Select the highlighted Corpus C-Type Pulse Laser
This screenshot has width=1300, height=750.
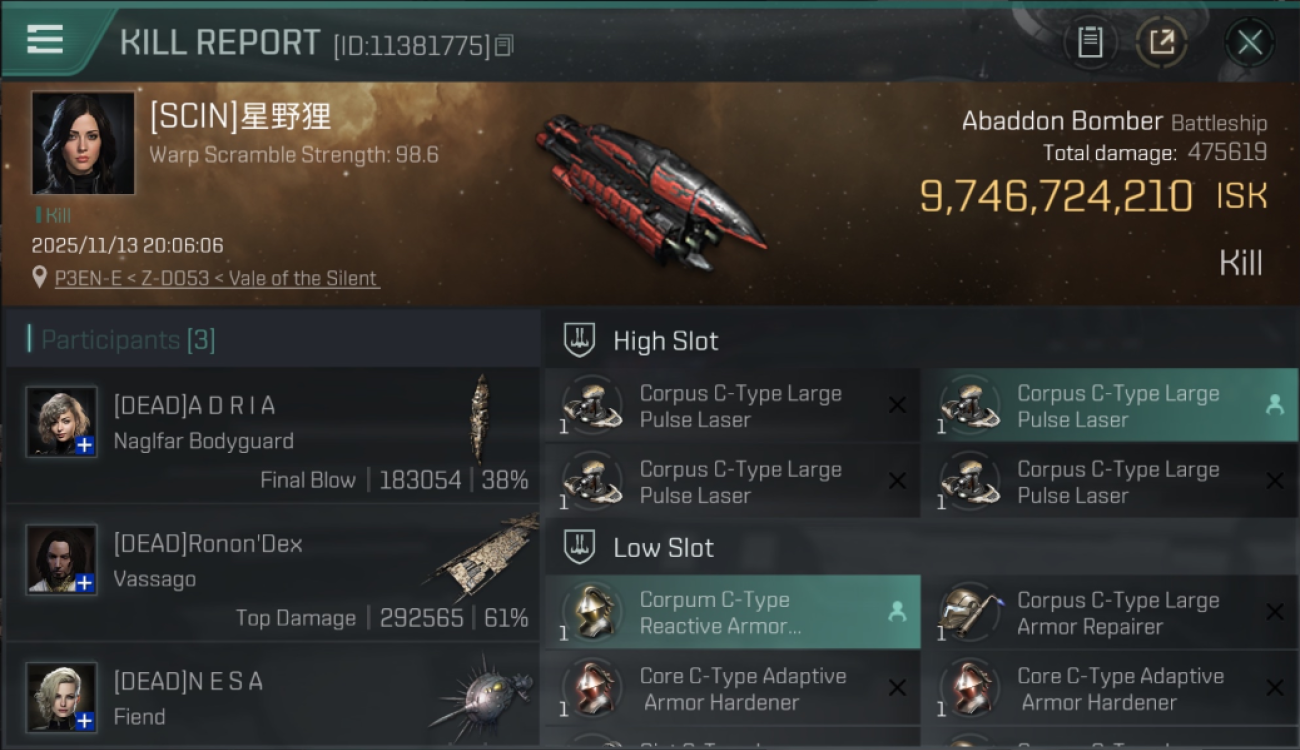point(1109,406)
